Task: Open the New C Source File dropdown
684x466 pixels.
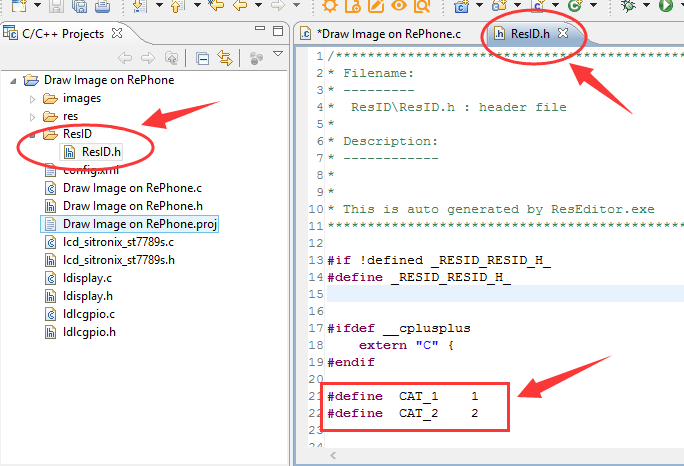Action: coord(555,5)
